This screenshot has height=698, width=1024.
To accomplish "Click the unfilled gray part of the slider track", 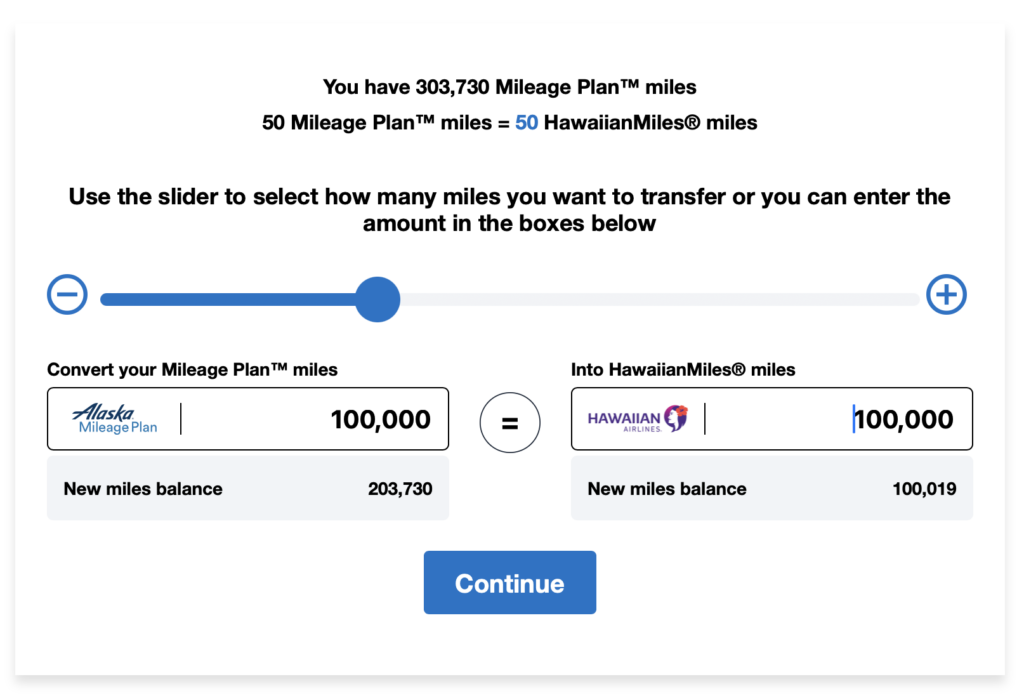I will coord(660,299).
